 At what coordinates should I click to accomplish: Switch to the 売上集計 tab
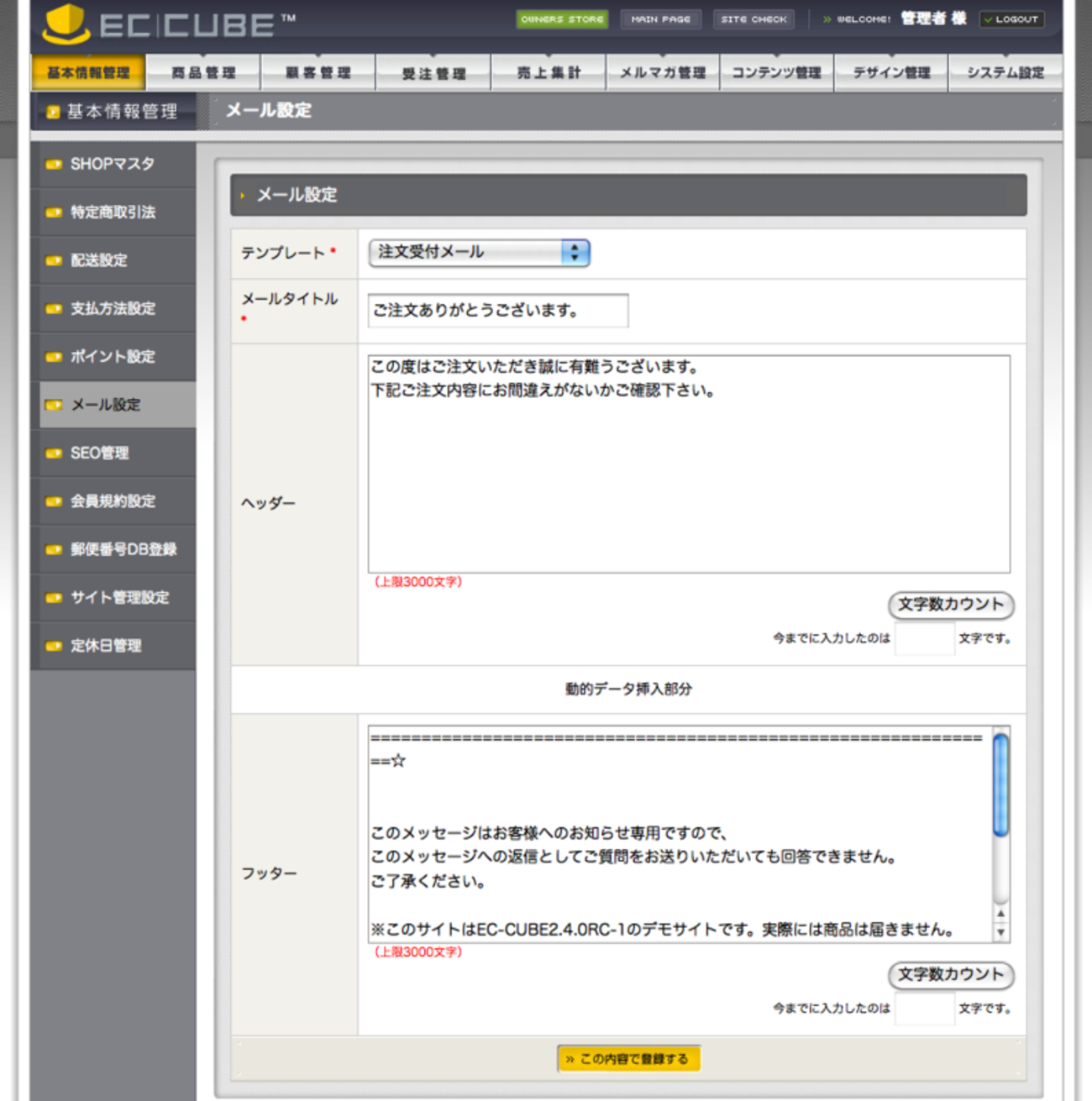pos(549,73)
